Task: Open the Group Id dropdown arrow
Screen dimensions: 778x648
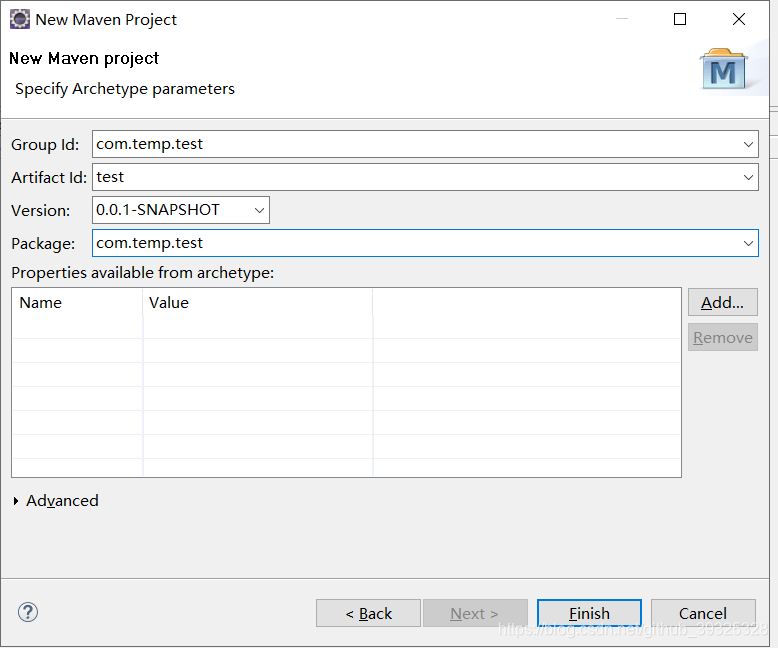Action: [748, 144]
